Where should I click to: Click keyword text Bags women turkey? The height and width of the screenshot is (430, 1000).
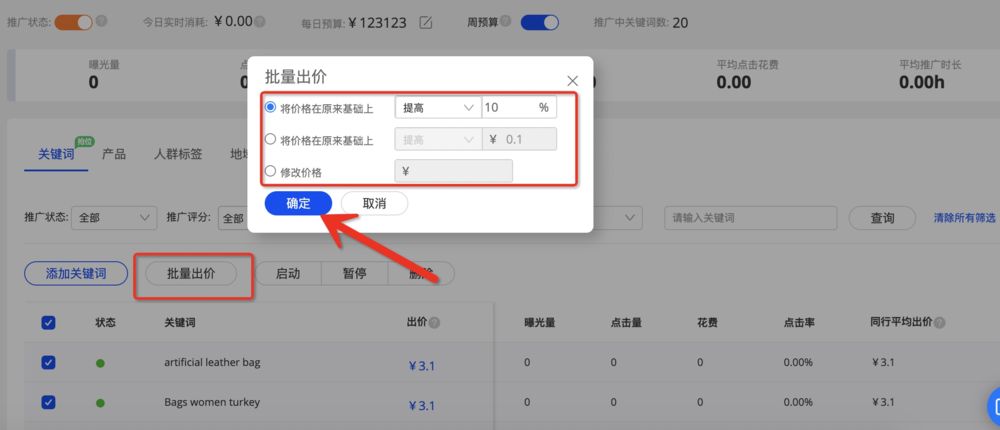[x=212, y=403]
